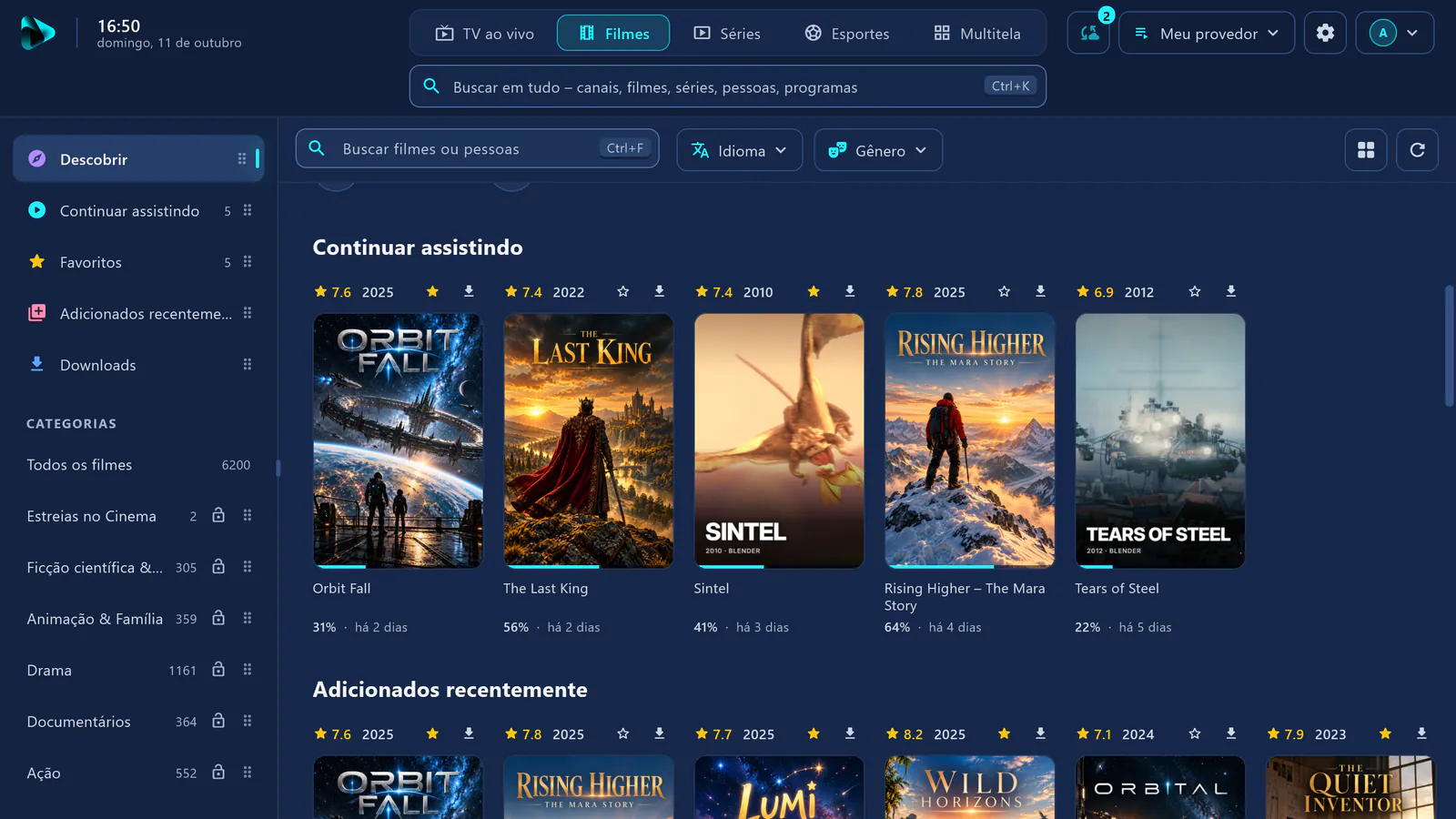The width and height of the screenshot is (1456, 819).
Task: Unfavorite Orbit Fall in Continuar assistindo
Action: point(432,291)
